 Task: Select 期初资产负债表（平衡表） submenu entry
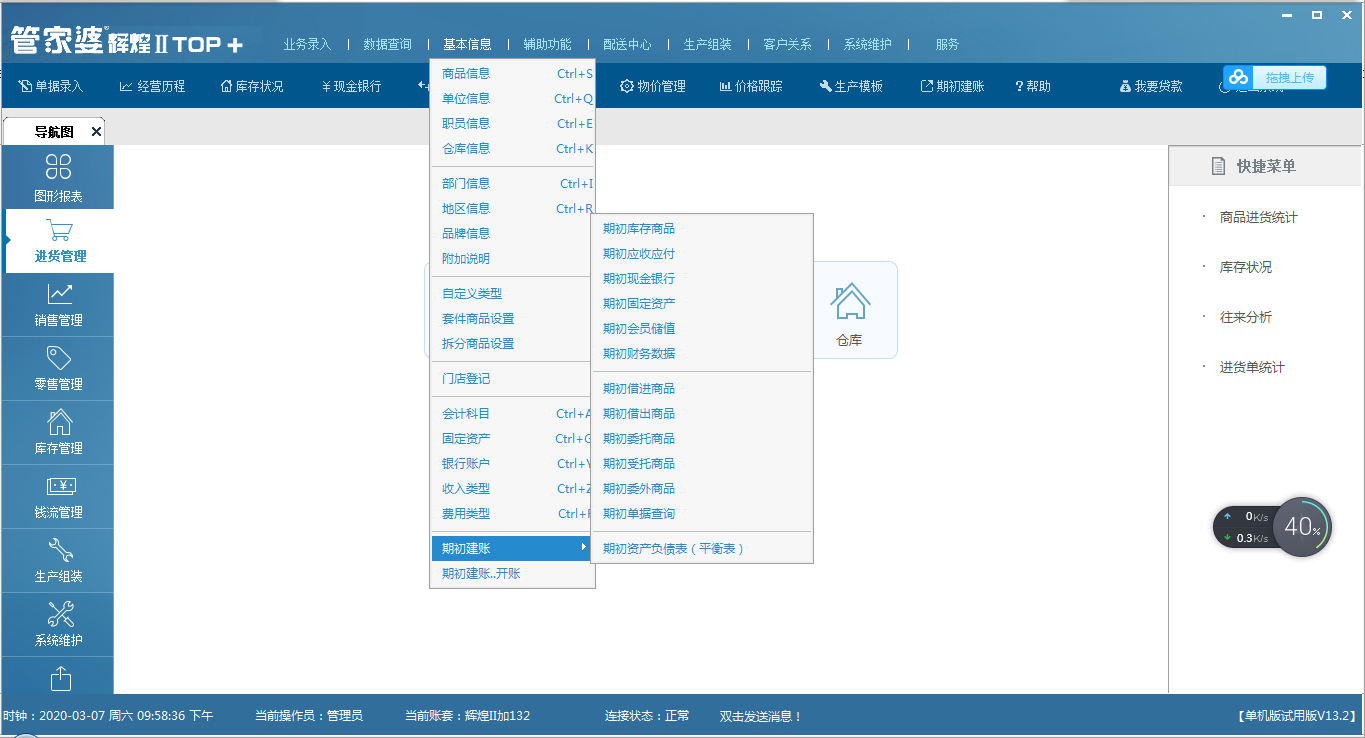coord(674,548)
